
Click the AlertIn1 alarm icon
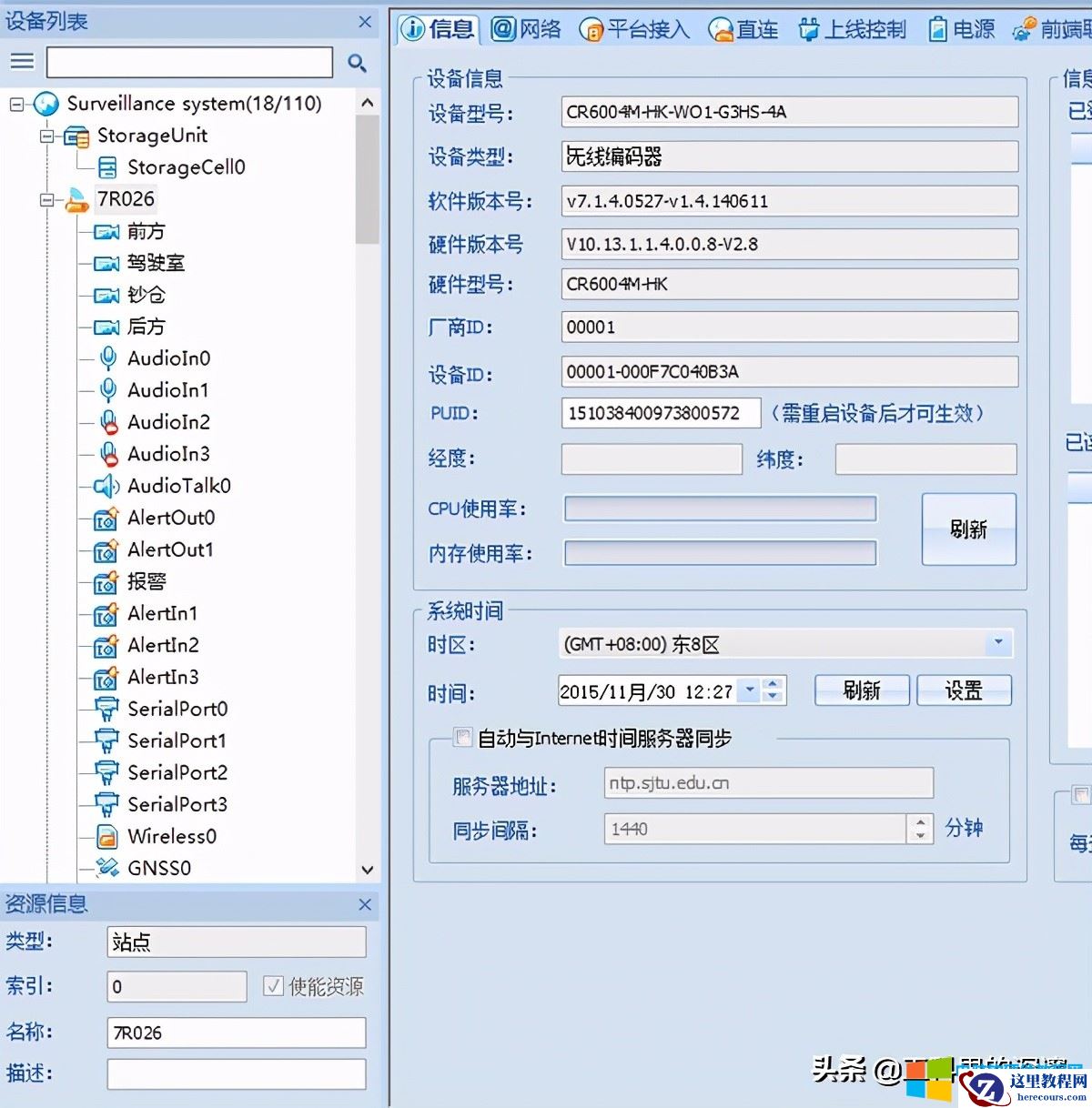coord(106,613)
